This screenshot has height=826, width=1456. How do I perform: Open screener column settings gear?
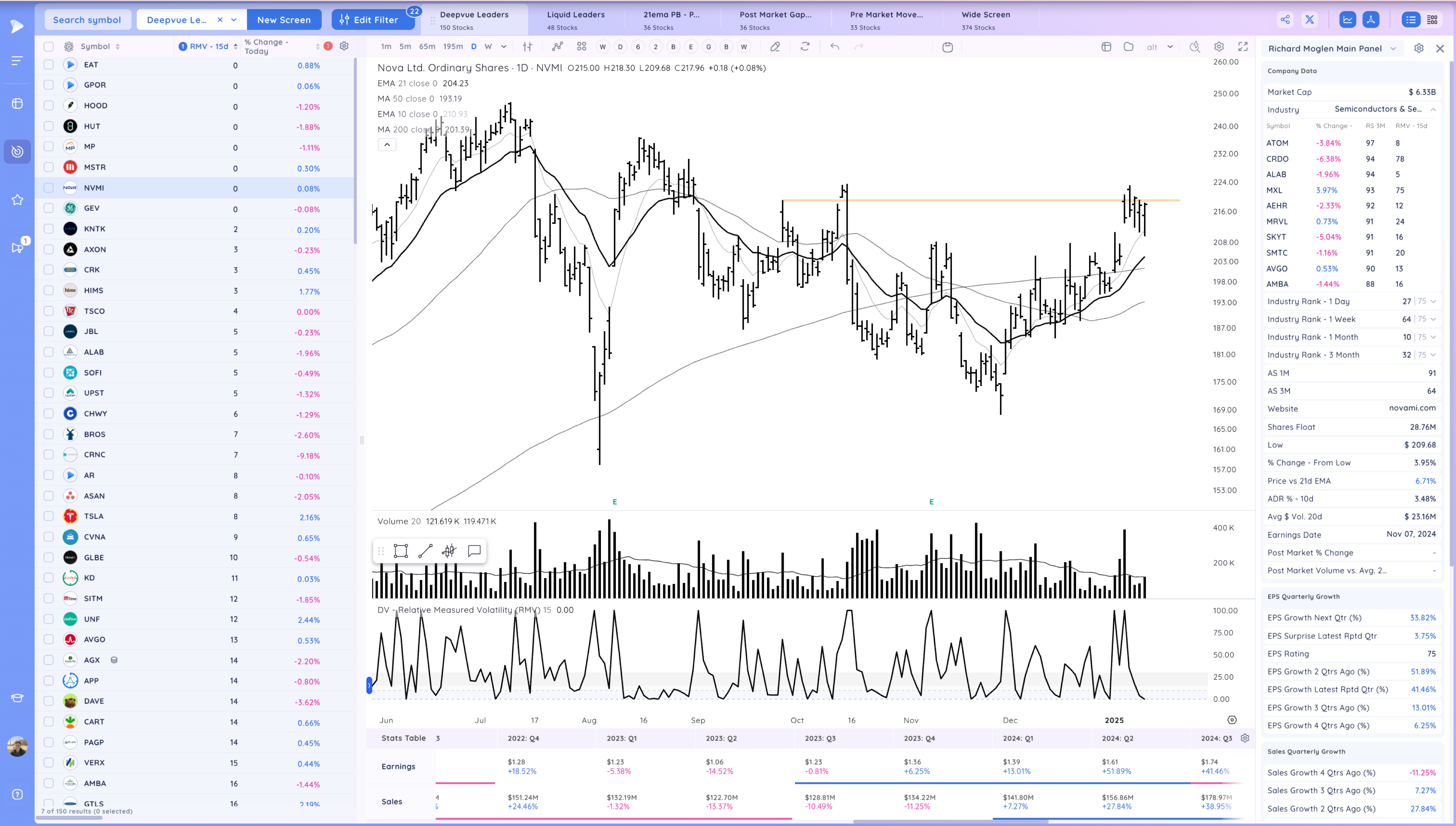pos(344,46)
